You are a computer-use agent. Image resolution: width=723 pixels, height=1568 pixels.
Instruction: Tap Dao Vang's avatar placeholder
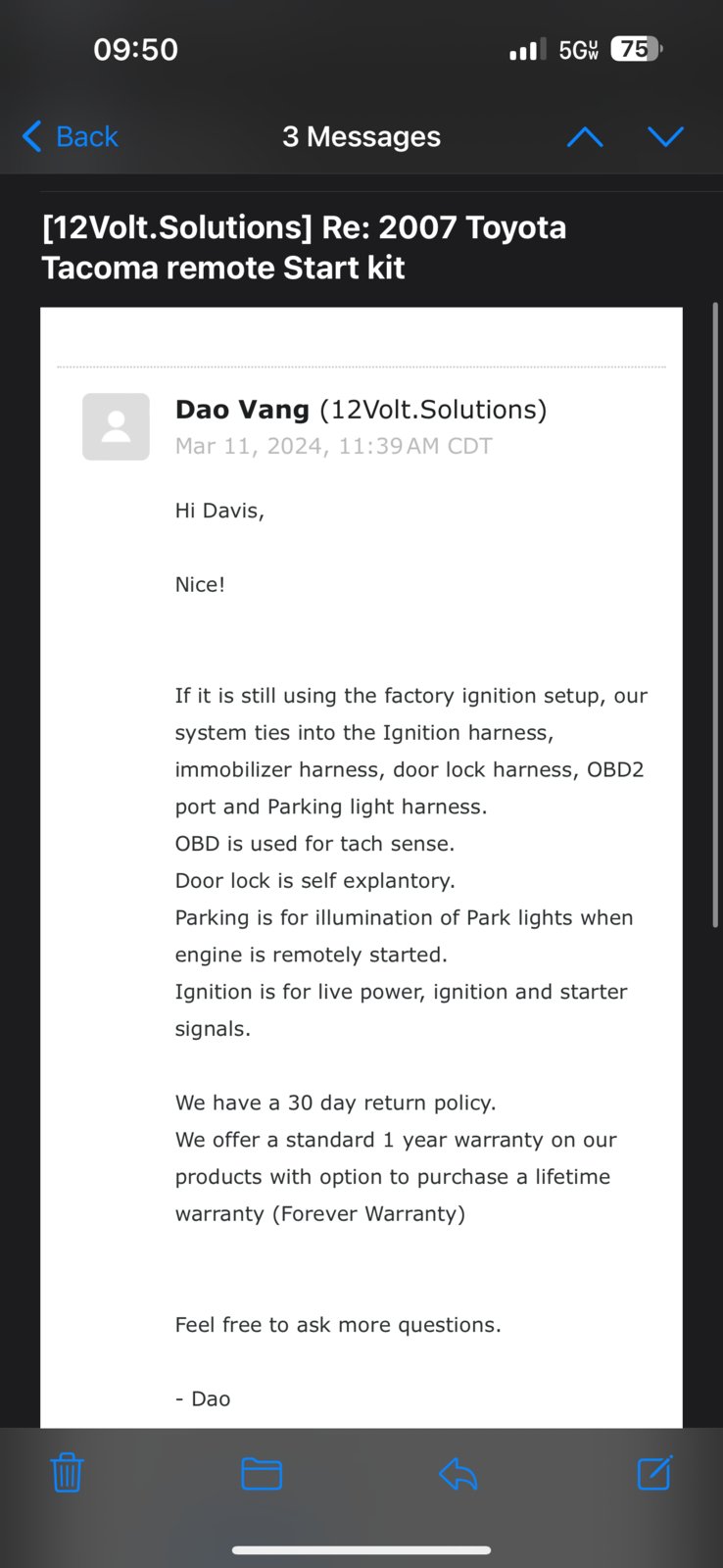click(x=116, y=426)
